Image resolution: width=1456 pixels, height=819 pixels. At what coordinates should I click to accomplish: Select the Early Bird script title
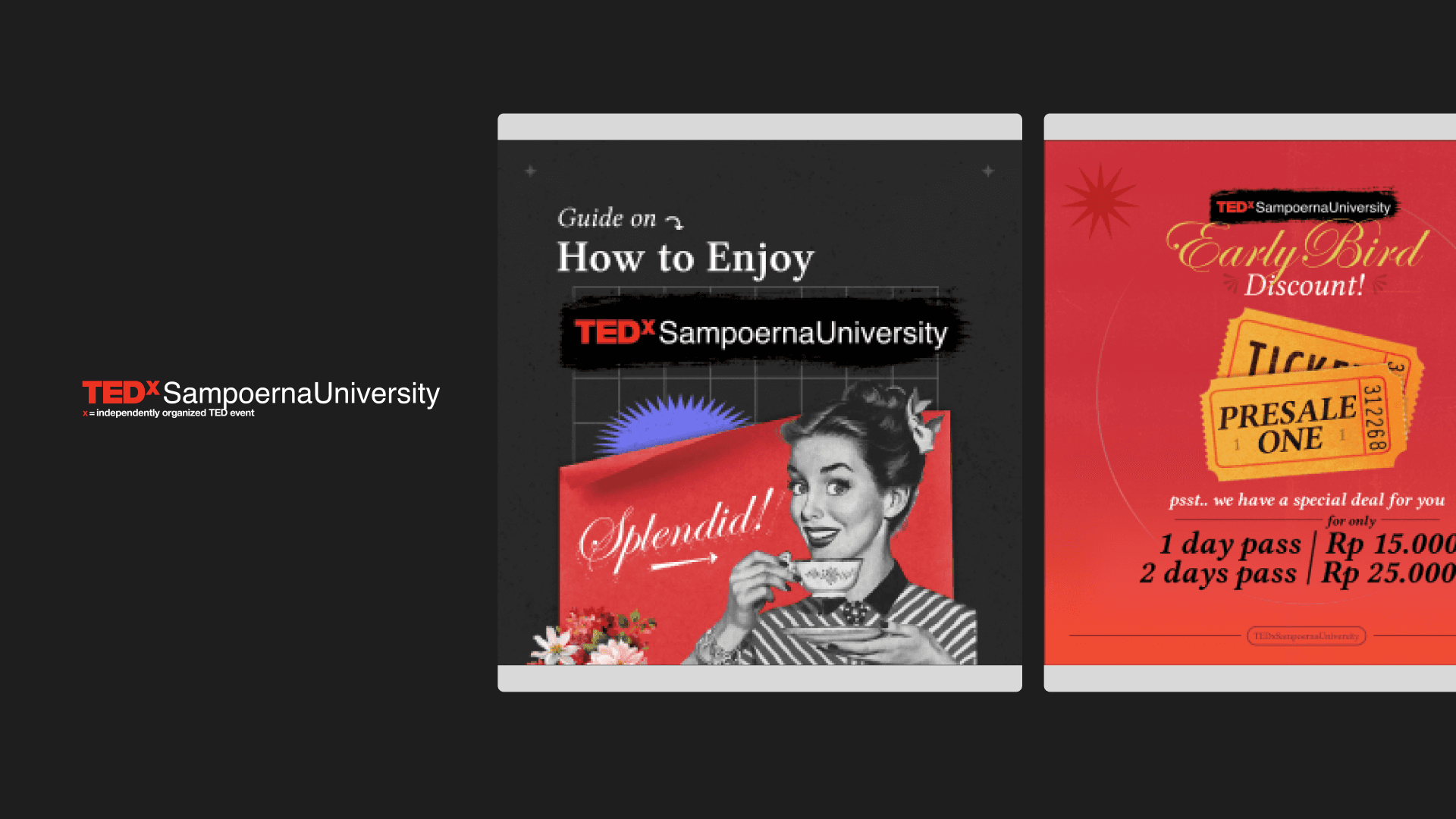[x=1298, y=249]
